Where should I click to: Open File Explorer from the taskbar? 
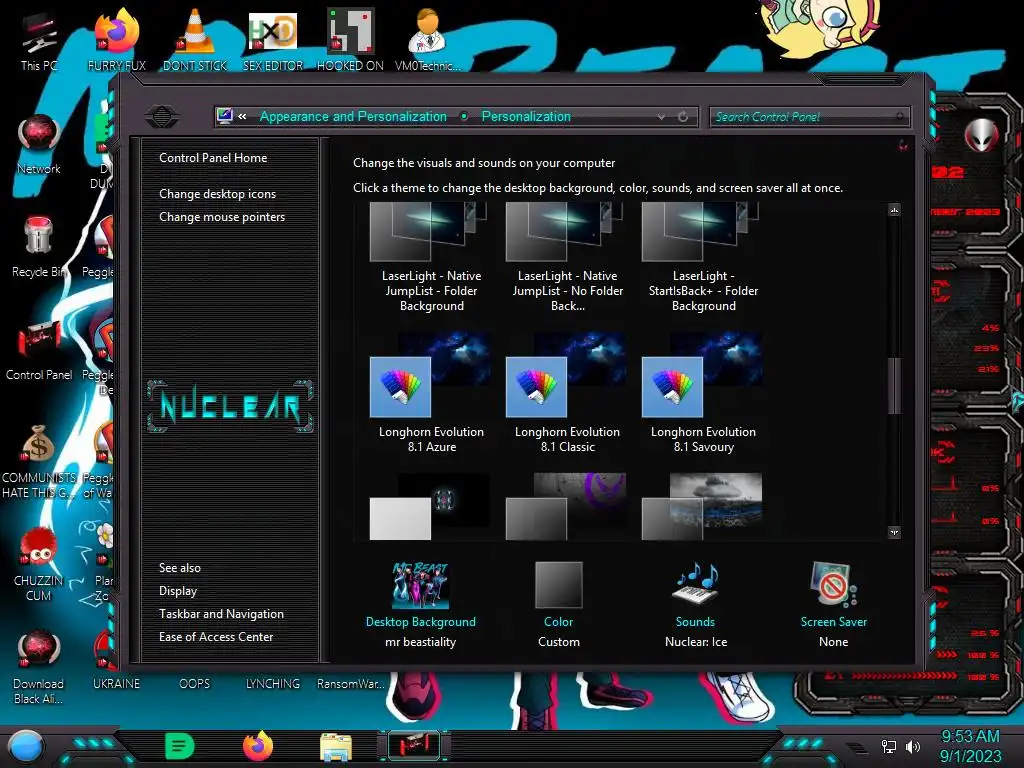pos(336,746)
